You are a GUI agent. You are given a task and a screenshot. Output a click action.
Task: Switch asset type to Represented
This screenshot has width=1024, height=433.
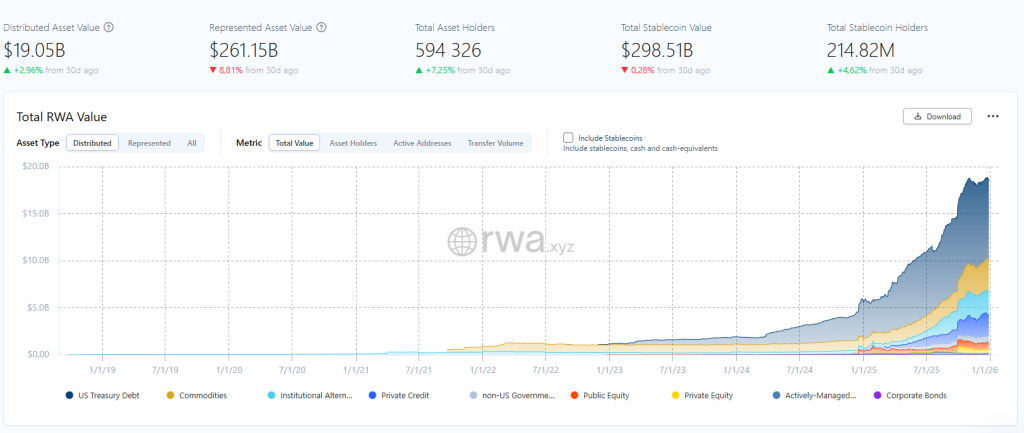(149, 143)
